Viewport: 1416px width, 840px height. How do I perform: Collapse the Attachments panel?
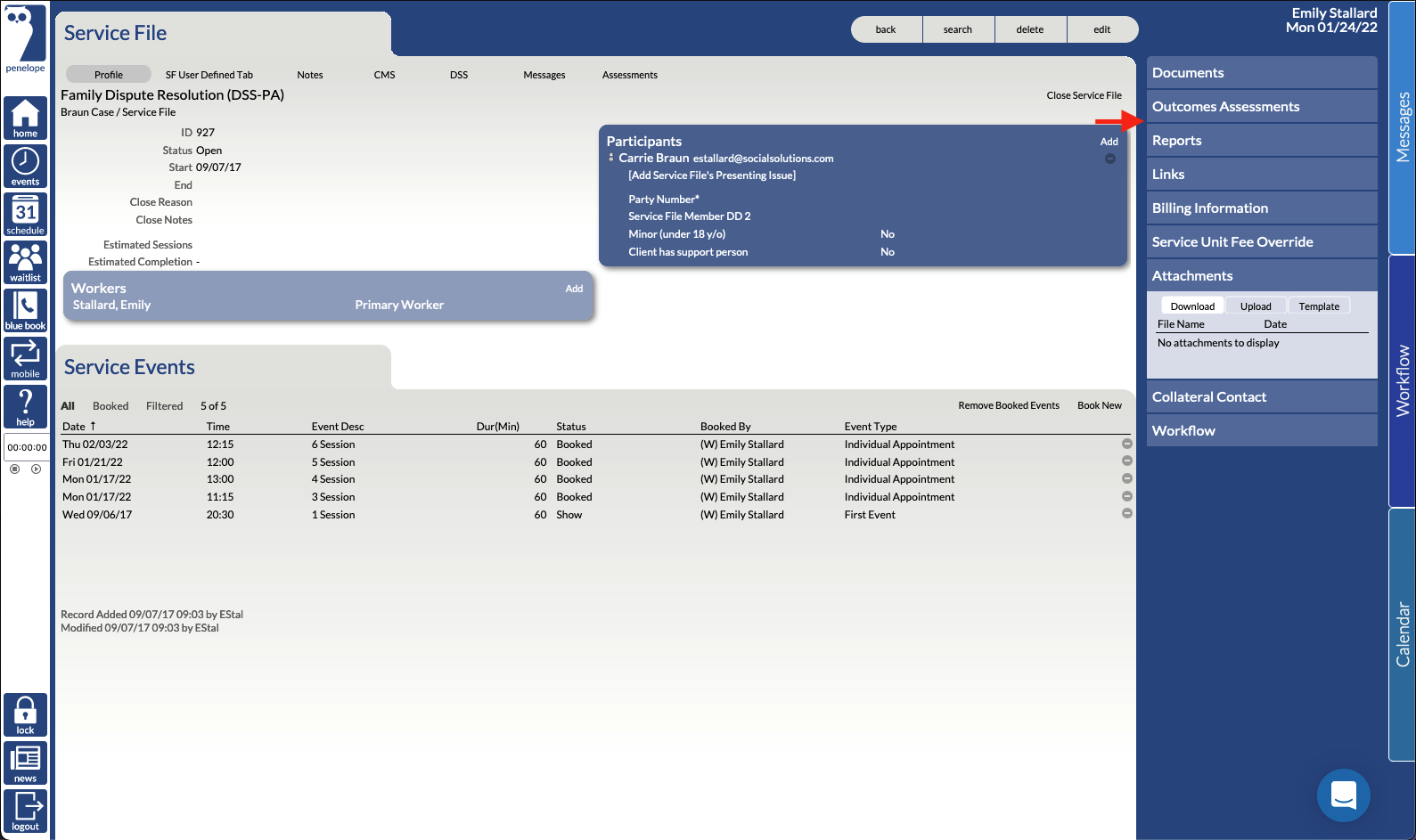[x=1262, y=276]
